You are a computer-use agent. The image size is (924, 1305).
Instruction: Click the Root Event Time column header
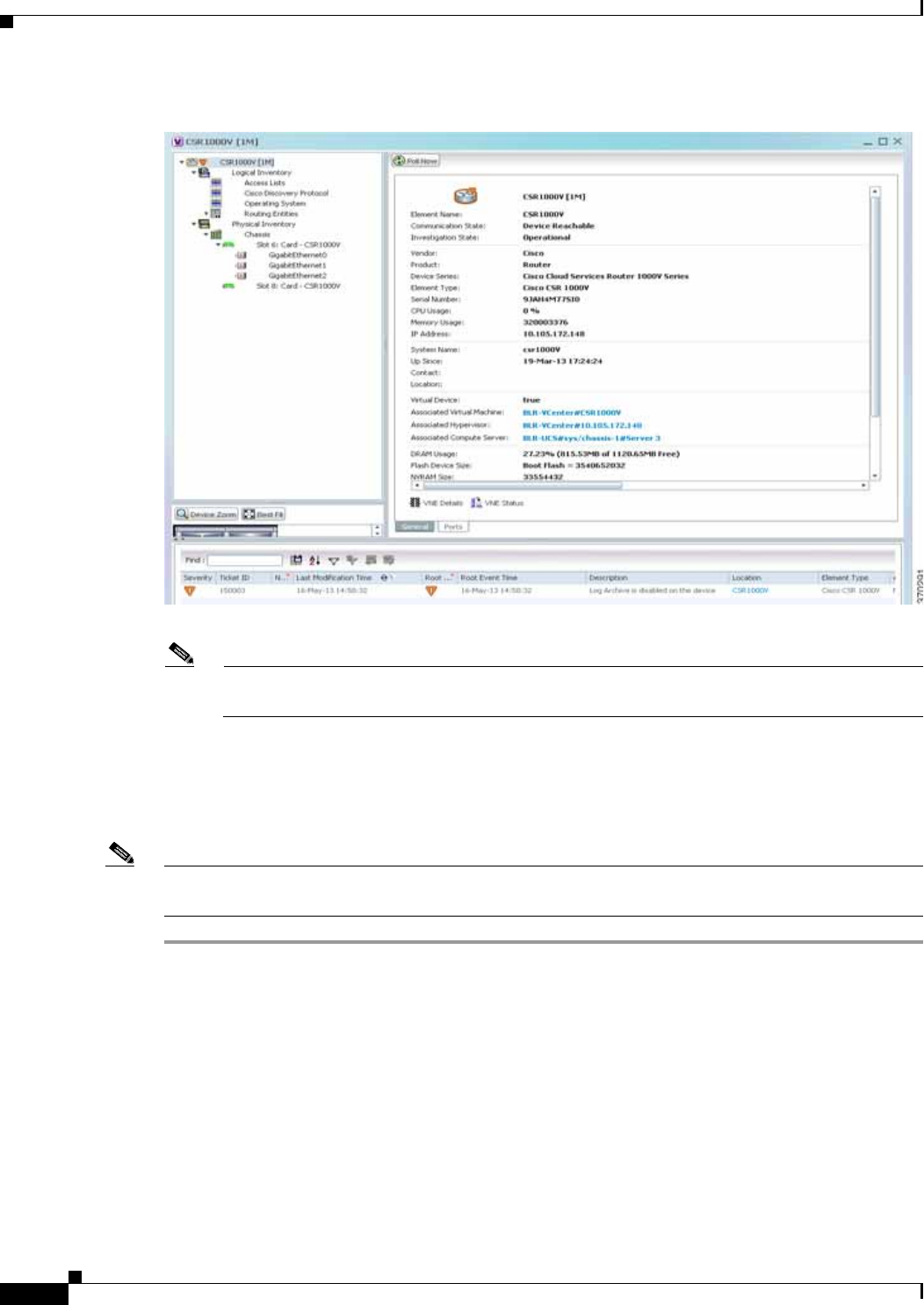click(x=521, y=577)
